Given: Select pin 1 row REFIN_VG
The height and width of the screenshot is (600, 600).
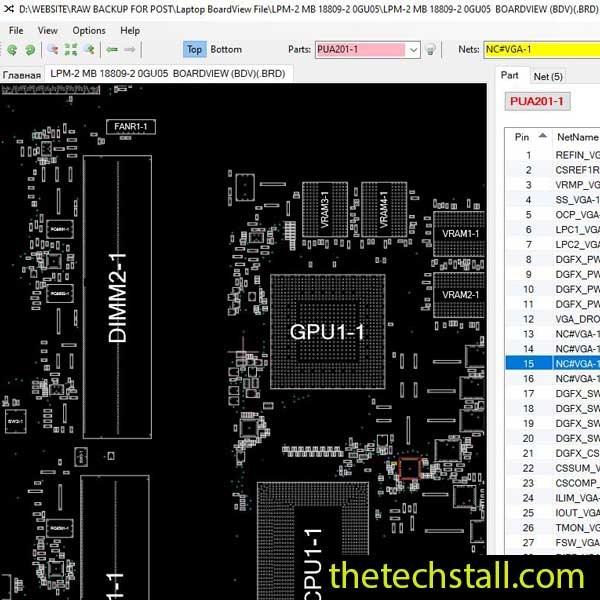Looking at the screenshot, I should click(553, 155).
